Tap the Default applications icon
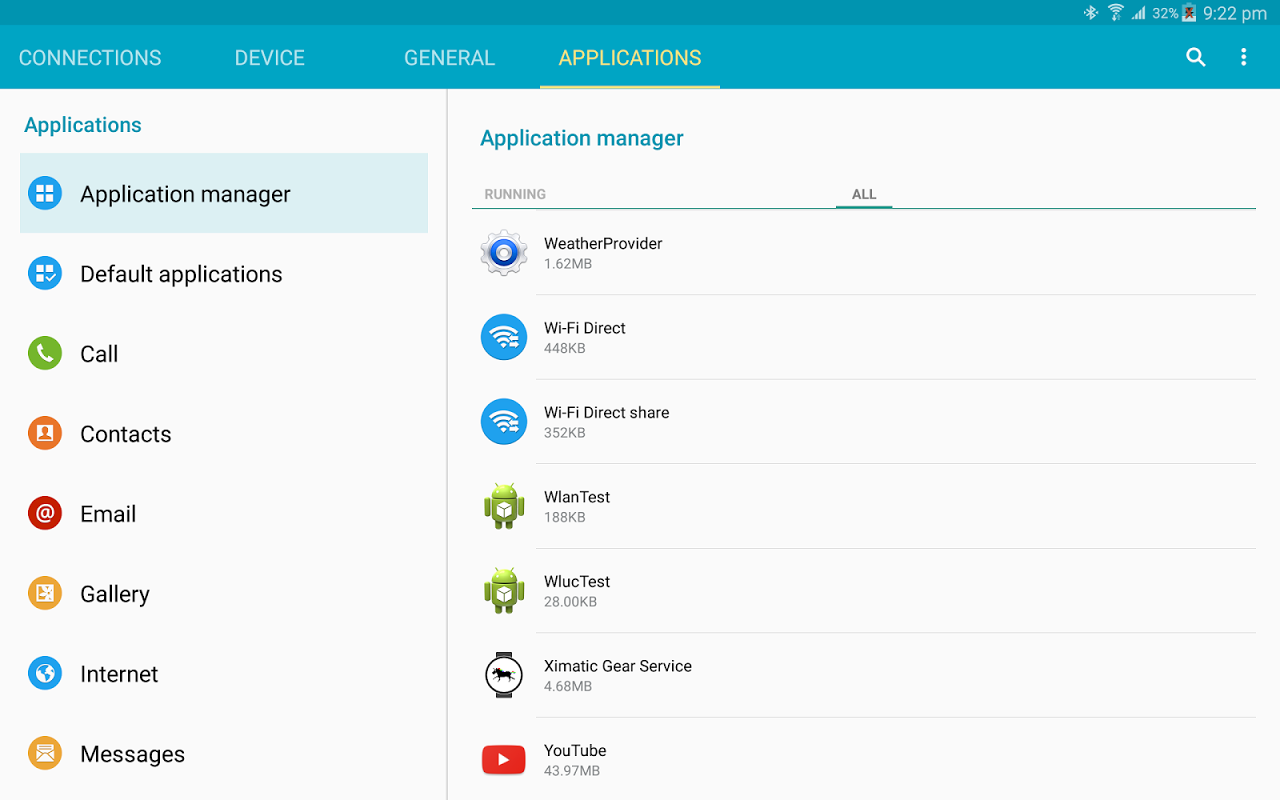 (x=45, y=273)
